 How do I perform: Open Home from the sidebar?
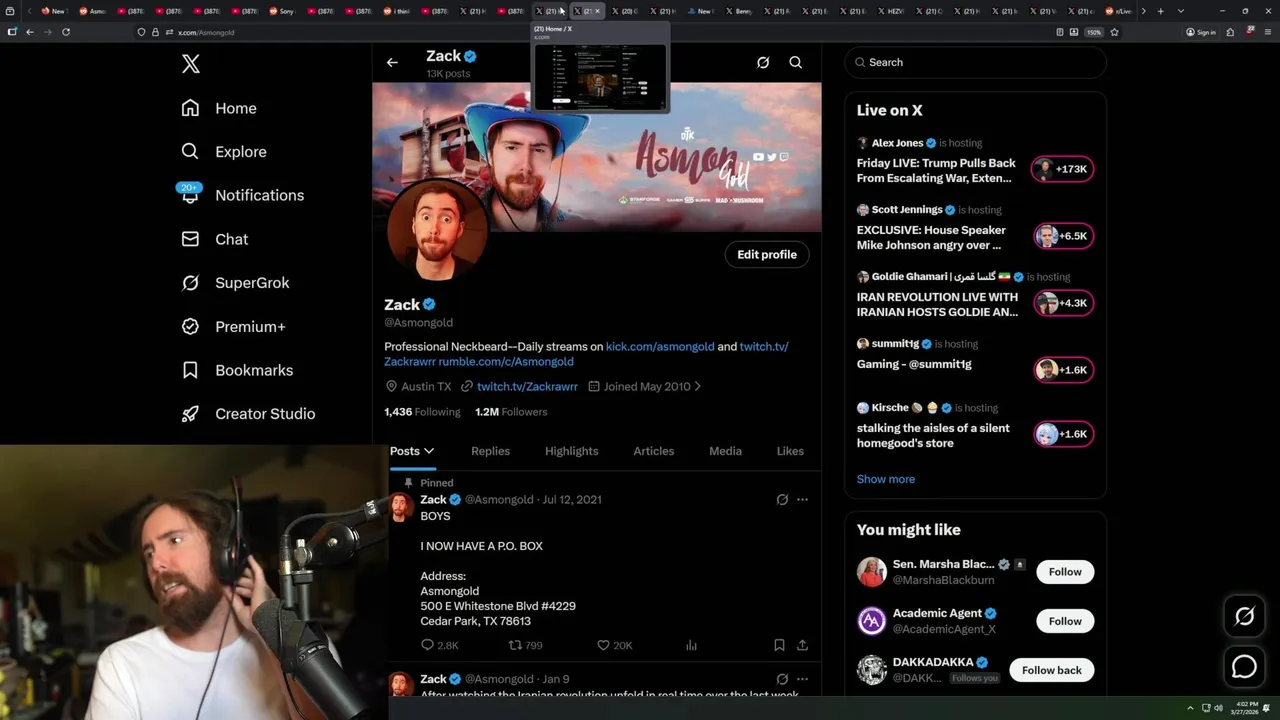coord(219,108)
